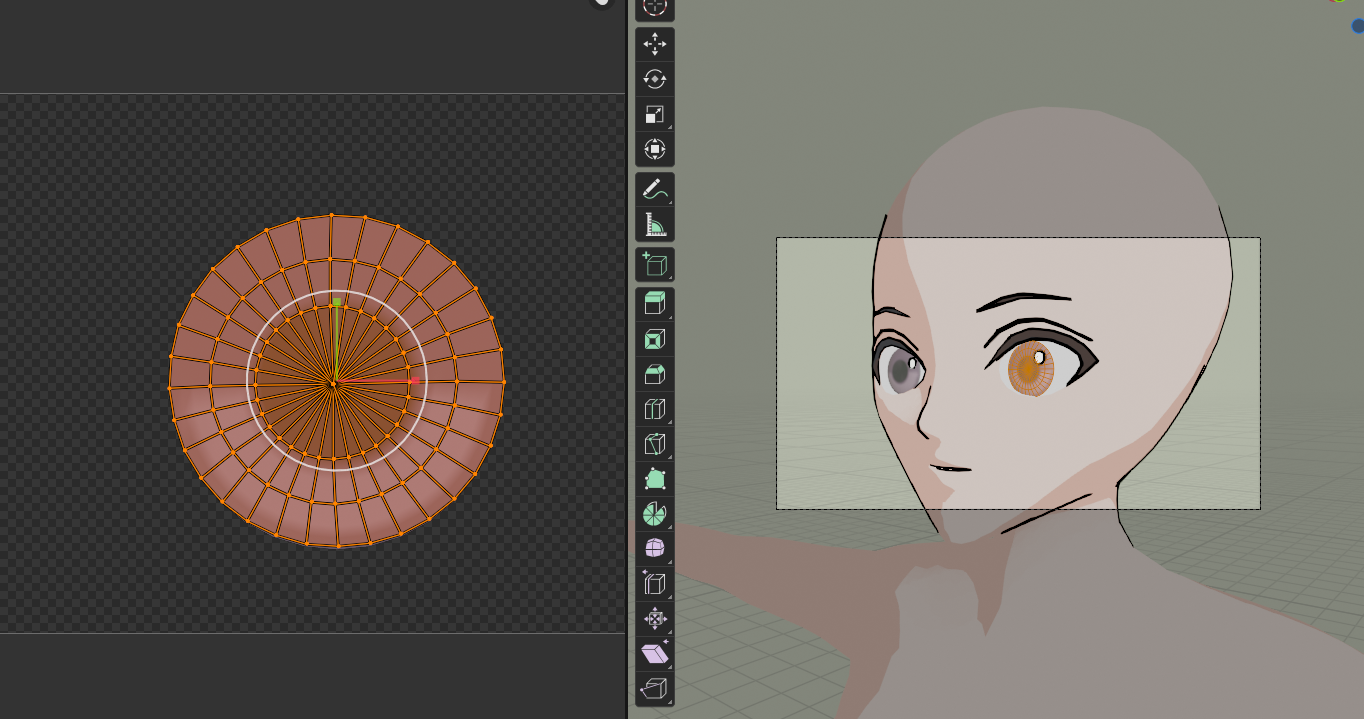
Task: Choose the Spin tool
Action: coord(655,514)
